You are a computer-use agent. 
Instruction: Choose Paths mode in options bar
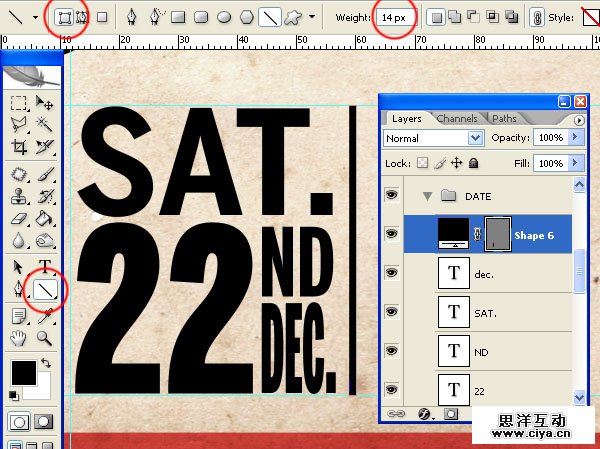coord(82,17)
